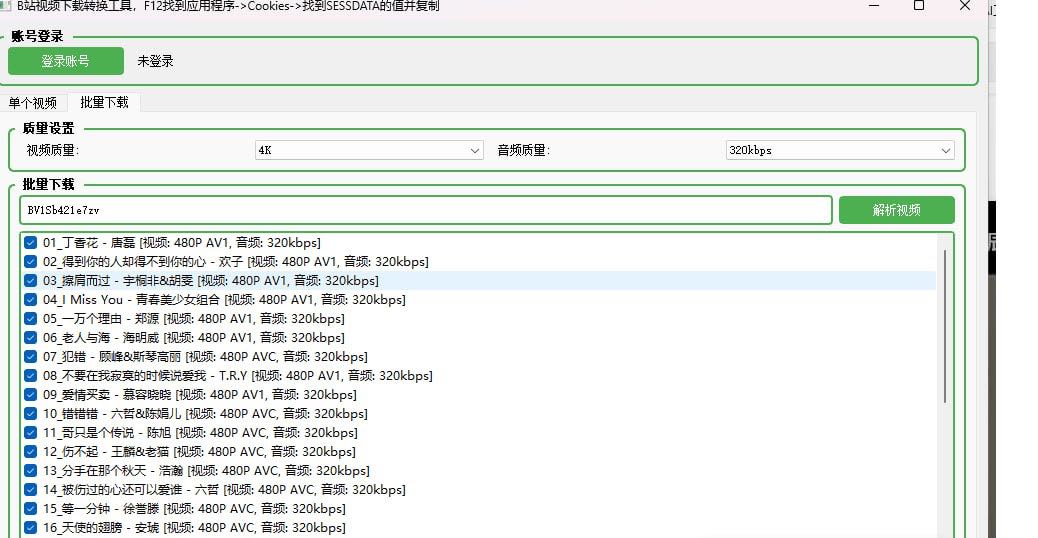
Task: Select the highlighted row 03_擦肩而过 - 宇桐非&胡雯
Action: tap(210, 281)
